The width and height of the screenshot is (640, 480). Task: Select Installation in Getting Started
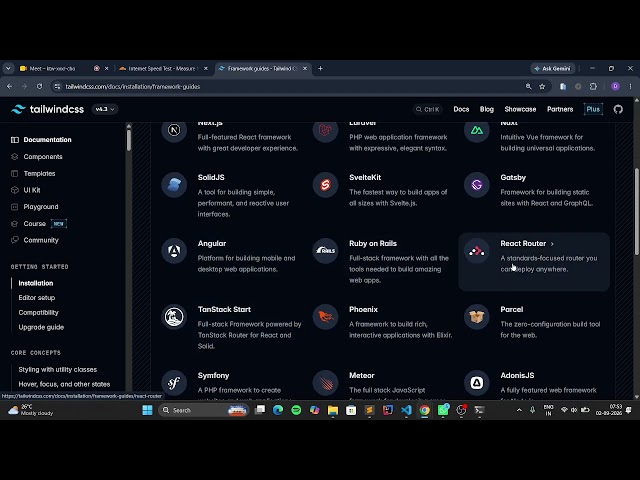pyautogui.click(x=36, y=283)
